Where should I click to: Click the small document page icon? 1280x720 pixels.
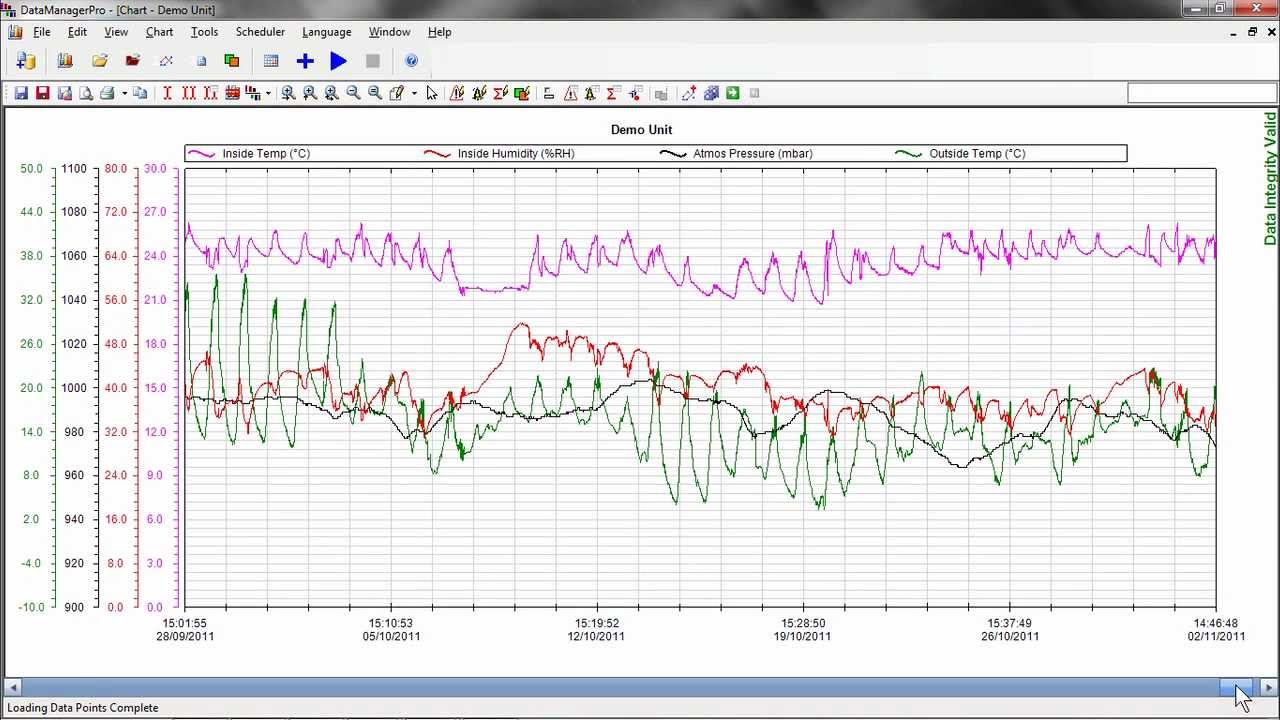click(x=200, y=61)
